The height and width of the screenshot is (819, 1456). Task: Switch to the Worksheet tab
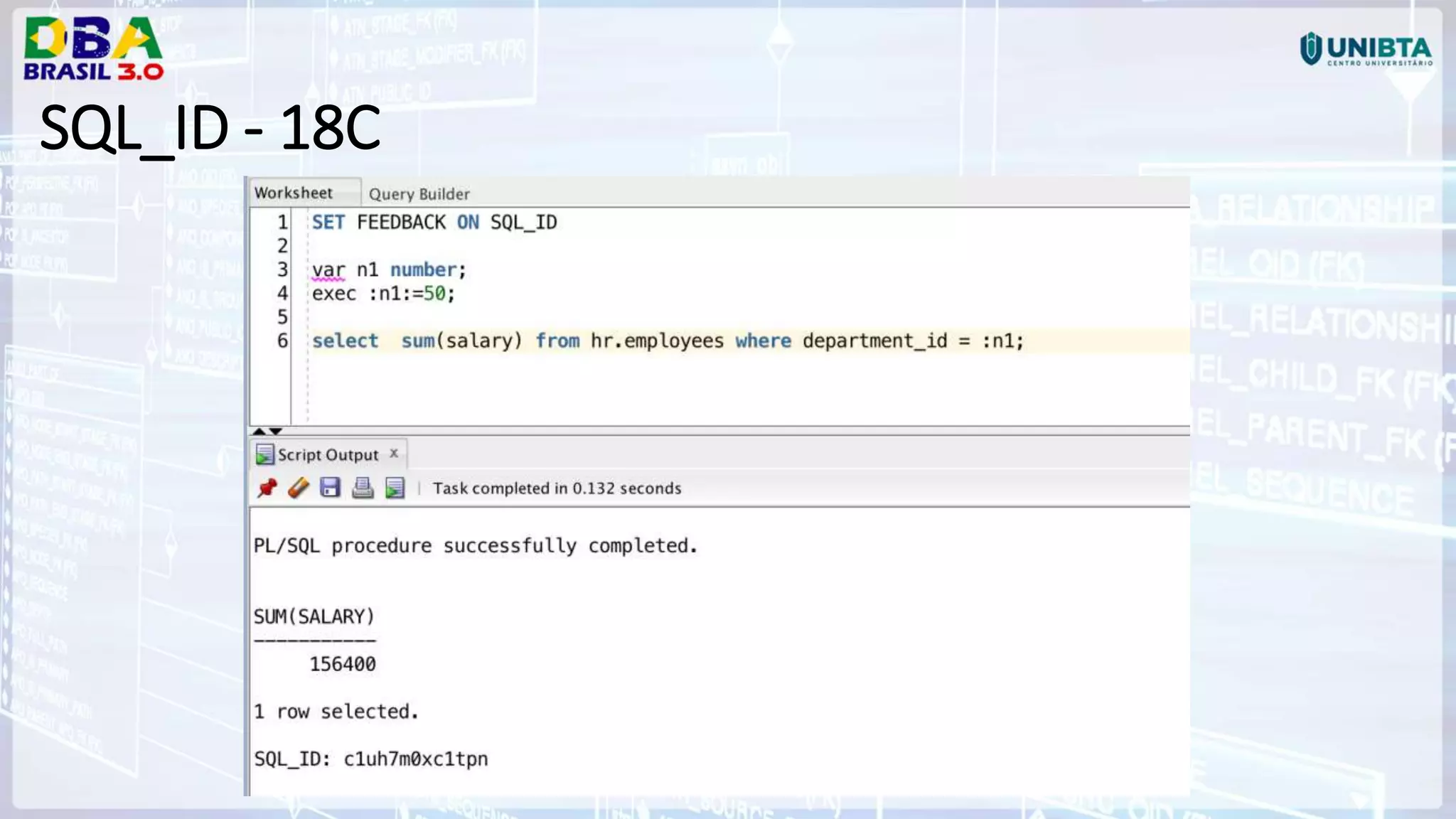pos(294,193)
